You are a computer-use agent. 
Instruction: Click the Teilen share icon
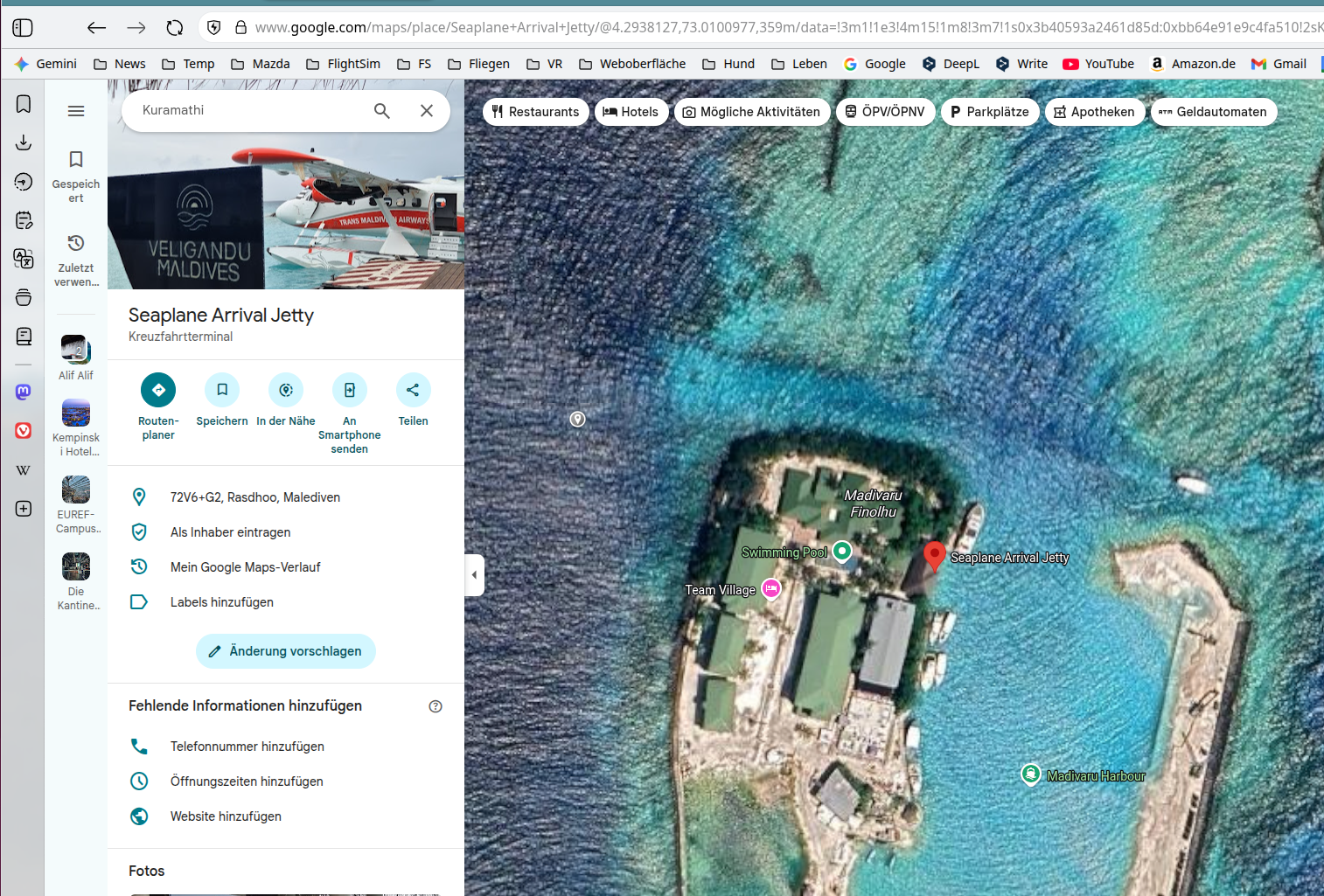(413, 390)
